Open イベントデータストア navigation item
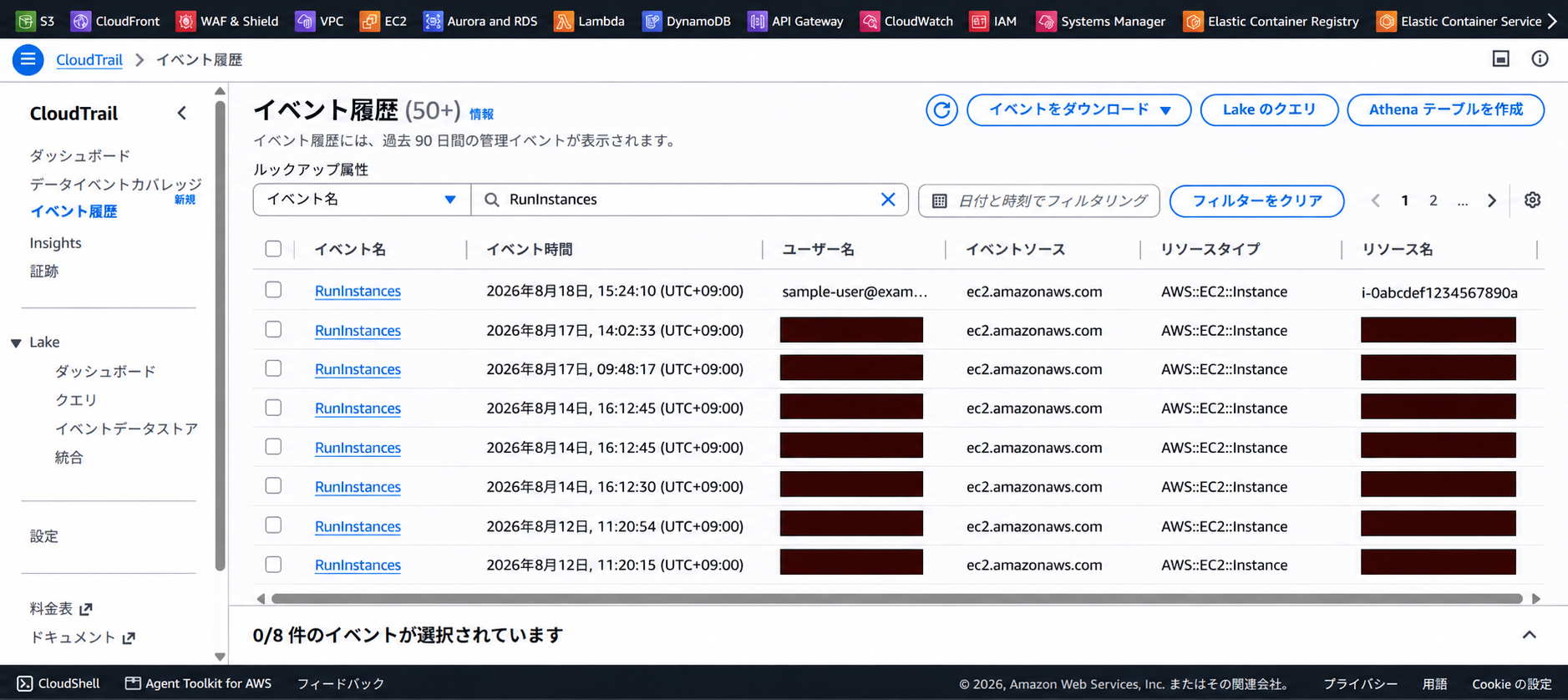Screen dimensions: 1568x700 click(126, 429)
